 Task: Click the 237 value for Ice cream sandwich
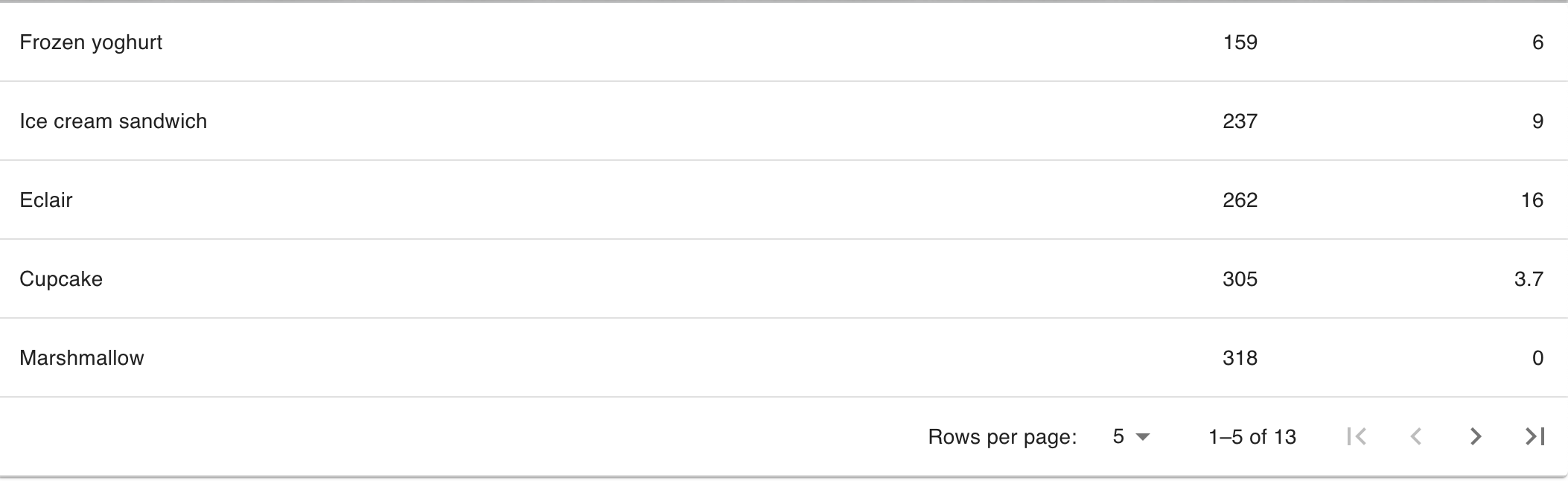tap(1240, 121)
